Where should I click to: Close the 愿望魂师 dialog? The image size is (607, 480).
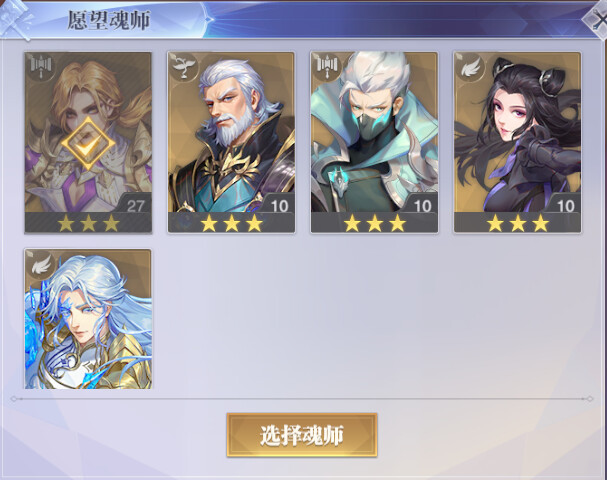(597, 21)
